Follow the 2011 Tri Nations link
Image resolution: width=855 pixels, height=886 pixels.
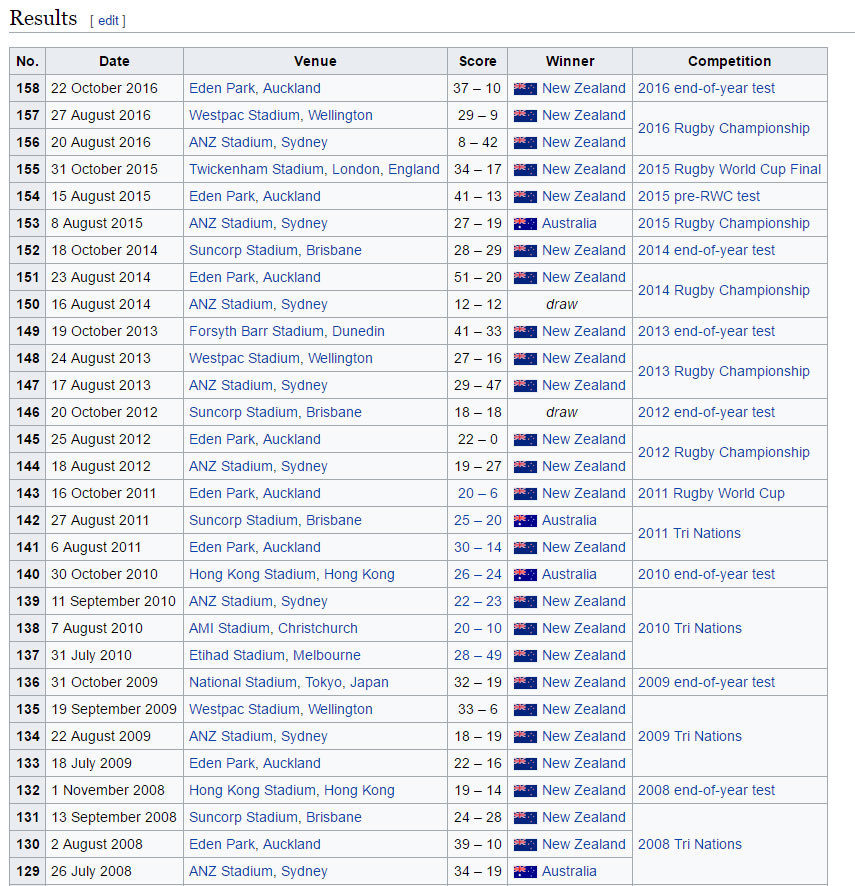689,533
